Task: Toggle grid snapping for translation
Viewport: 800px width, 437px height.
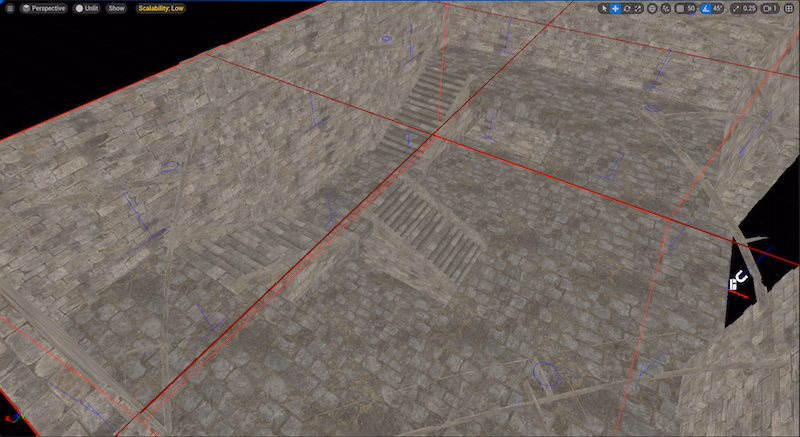Action: point(680,8)
